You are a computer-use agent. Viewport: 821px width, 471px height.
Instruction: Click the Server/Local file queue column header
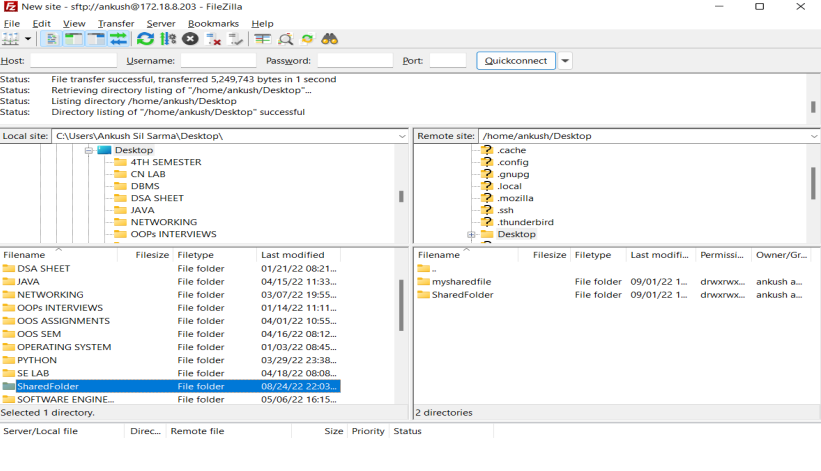tap(62, 431)
